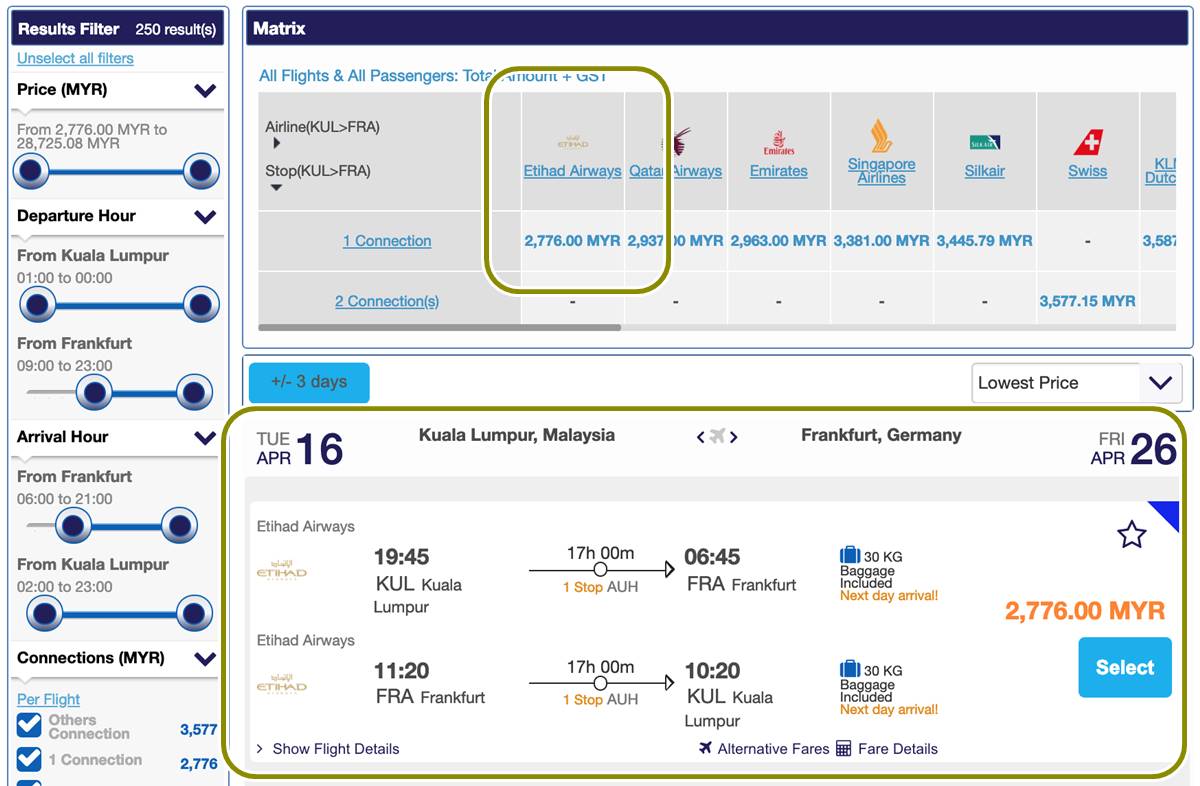Click the baggage icon on the 11:20 FRA flight

pos(850,669)
